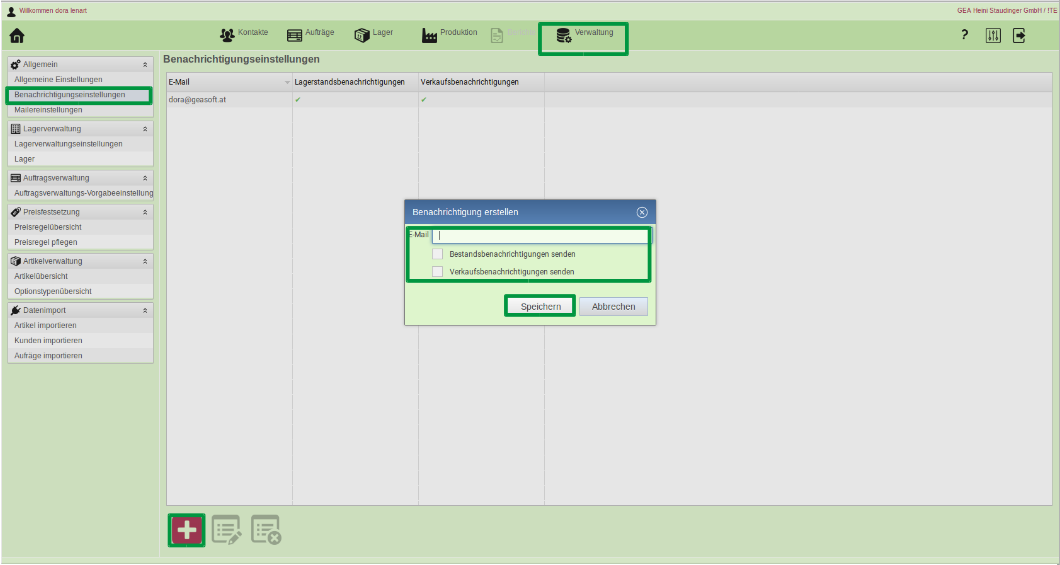Image resolution: width=1060 pixels, height=565 pixels.
Task: Open the Kontakte menu
Action: click(x=244, y=35)
